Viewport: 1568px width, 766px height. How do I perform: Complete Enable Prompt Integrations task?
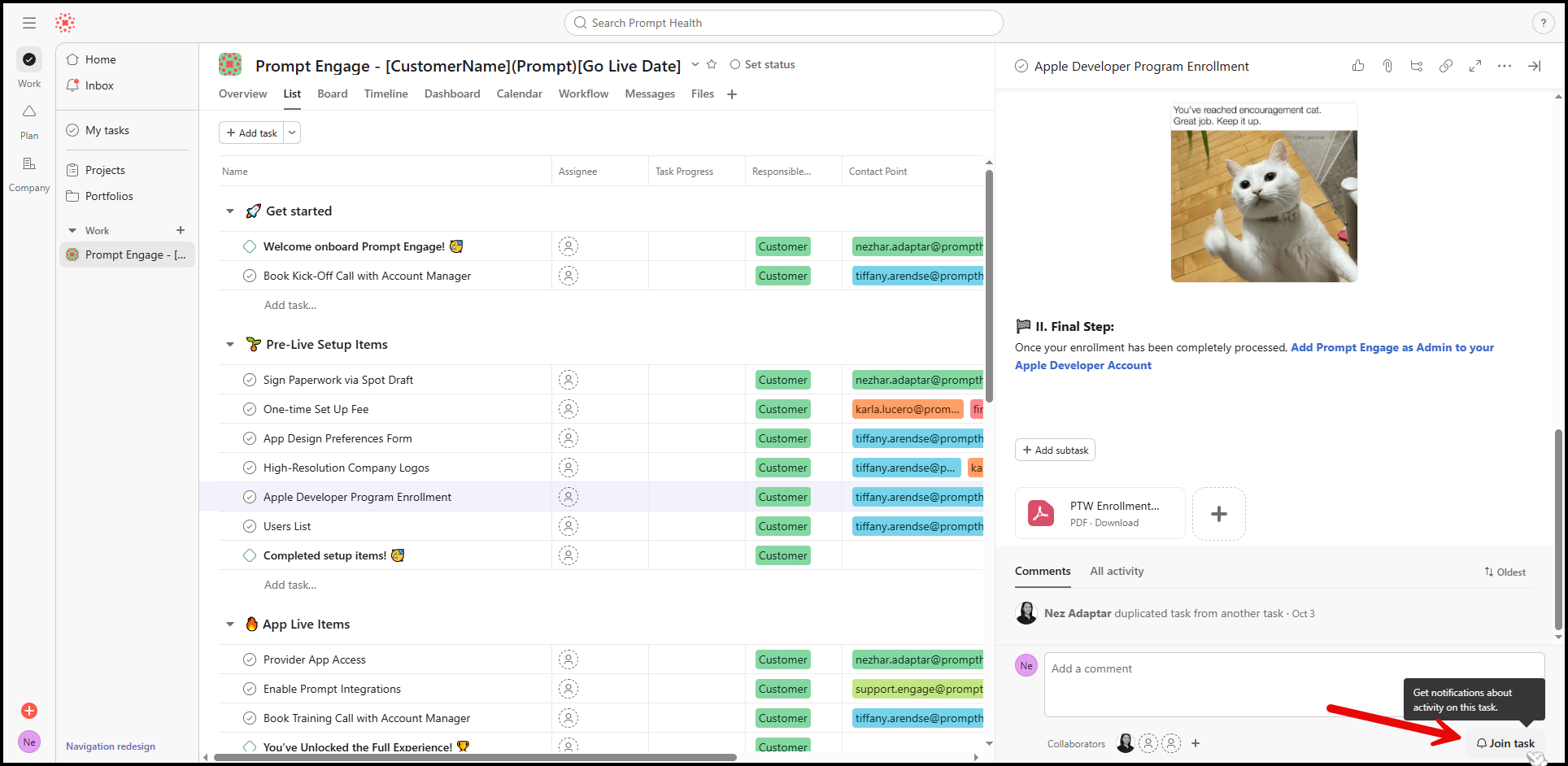pos(250,689)
